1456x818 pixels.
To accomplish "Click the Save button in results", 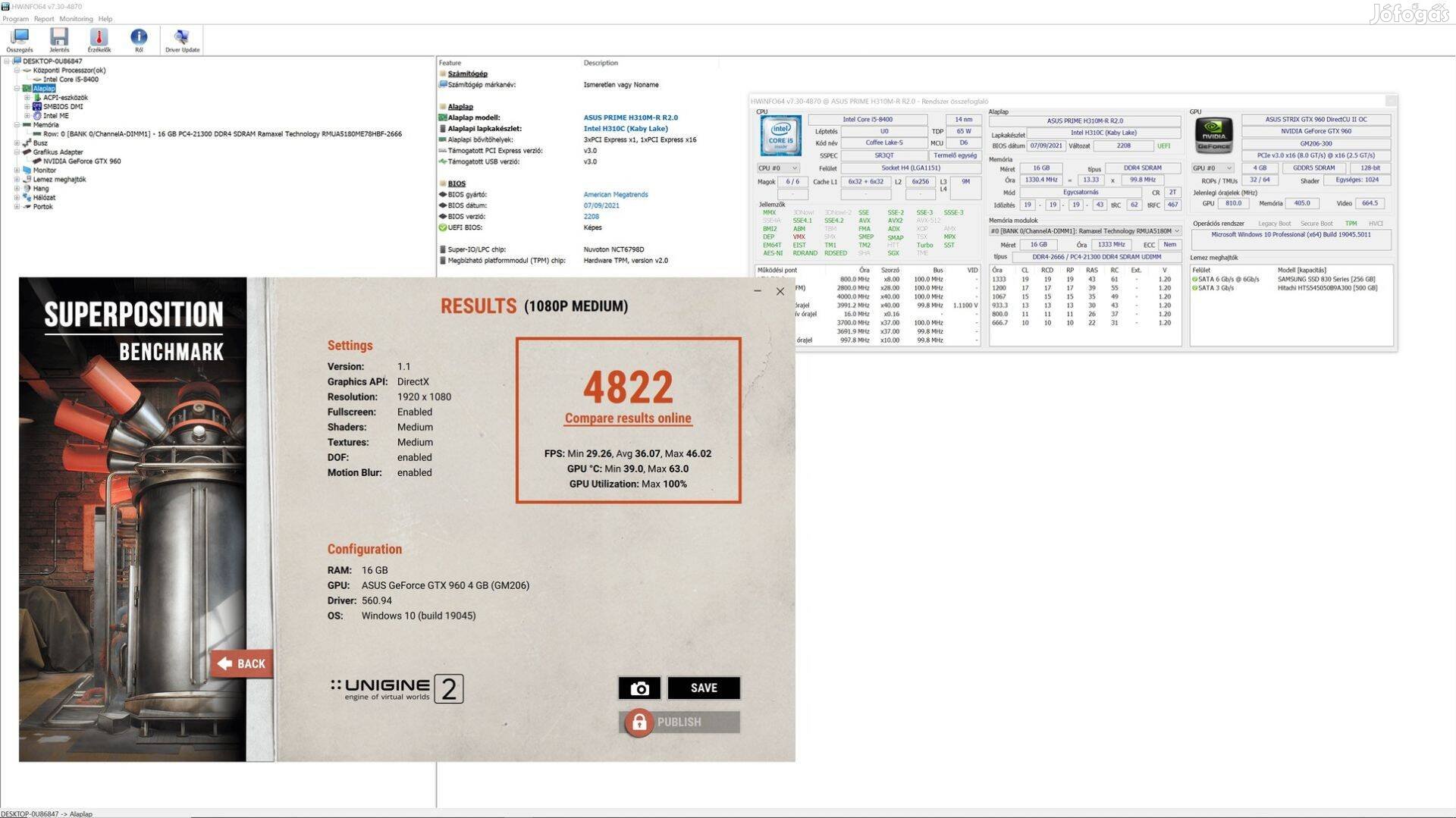I will (x=704, y=688).
